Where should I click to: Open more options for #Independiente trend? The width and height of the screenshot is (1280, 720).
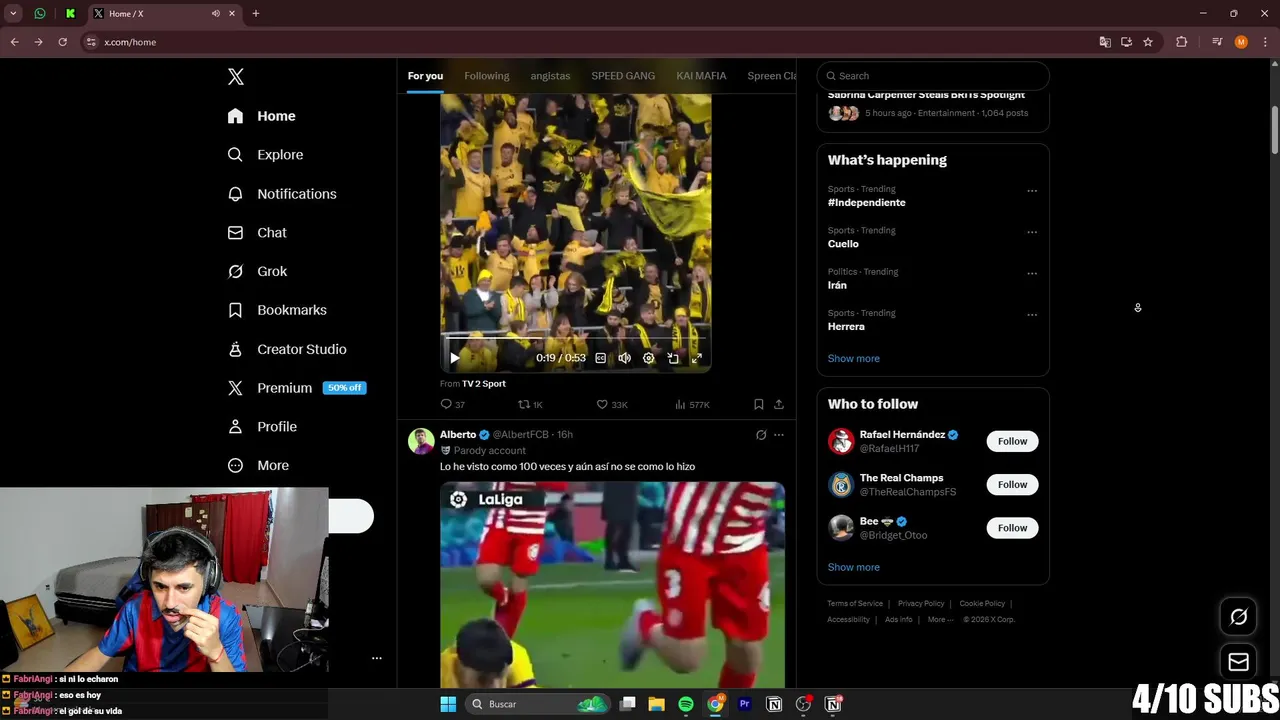(1032, 190)
